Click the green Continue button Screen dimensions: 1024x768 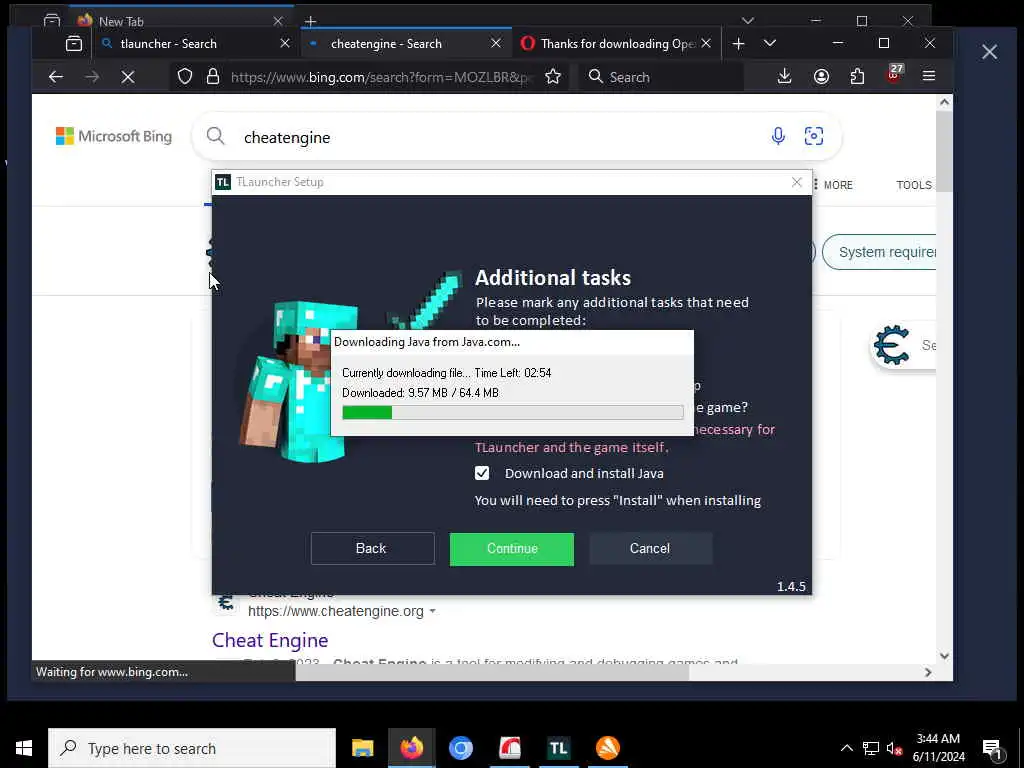(x=512, y=549)
